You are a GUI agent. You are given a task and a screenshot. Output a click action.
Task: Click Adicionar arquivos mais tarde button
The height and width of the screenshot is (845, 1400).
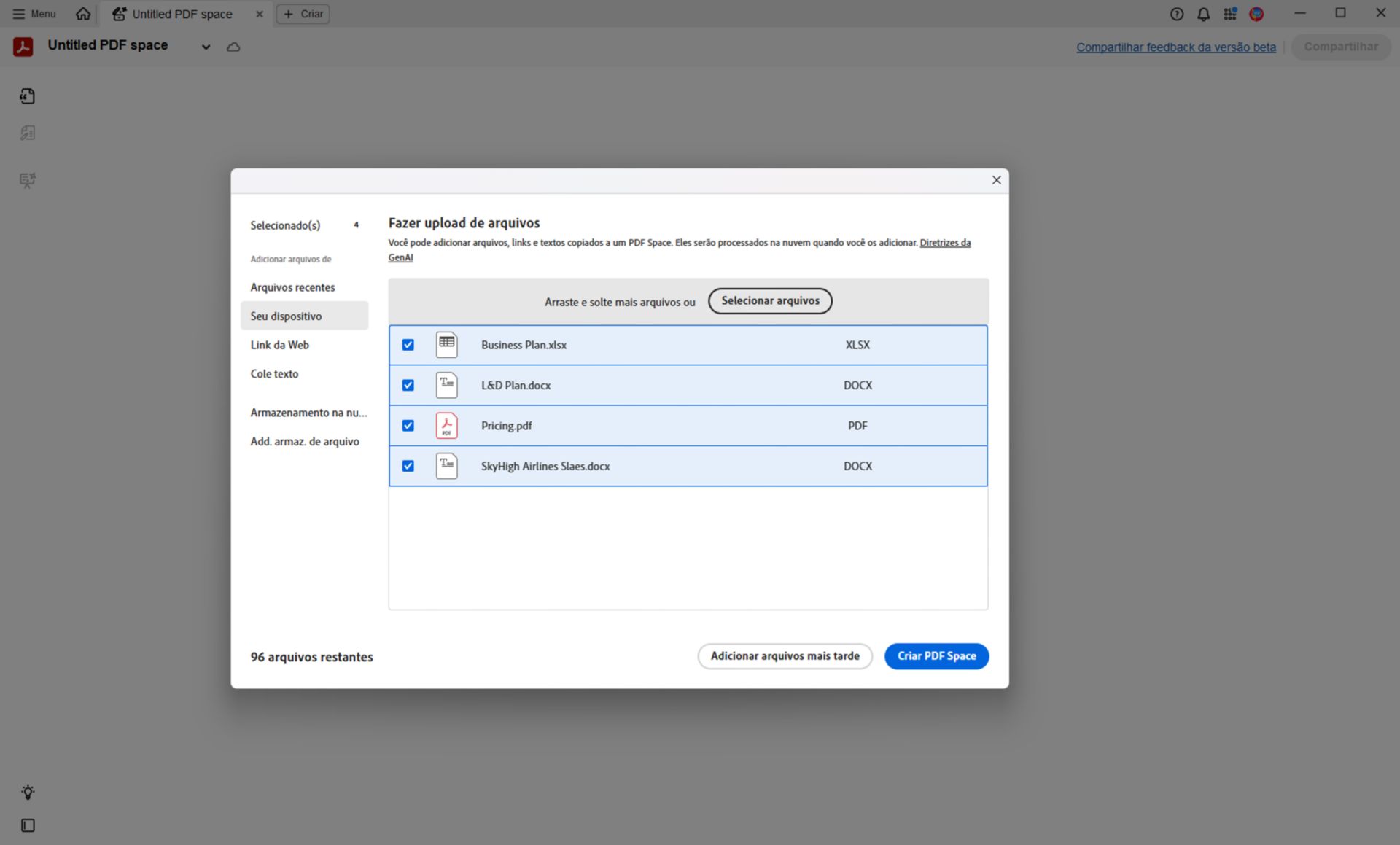pyautogui.click(x=785, y=656)
